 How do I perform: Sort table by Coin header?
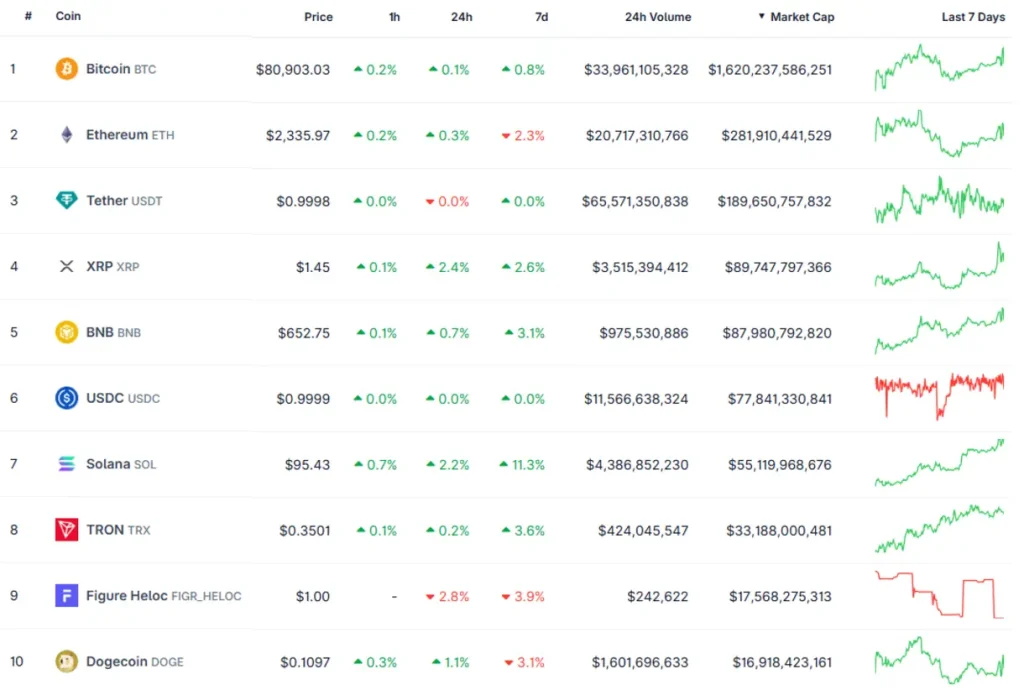coord(68,16)
